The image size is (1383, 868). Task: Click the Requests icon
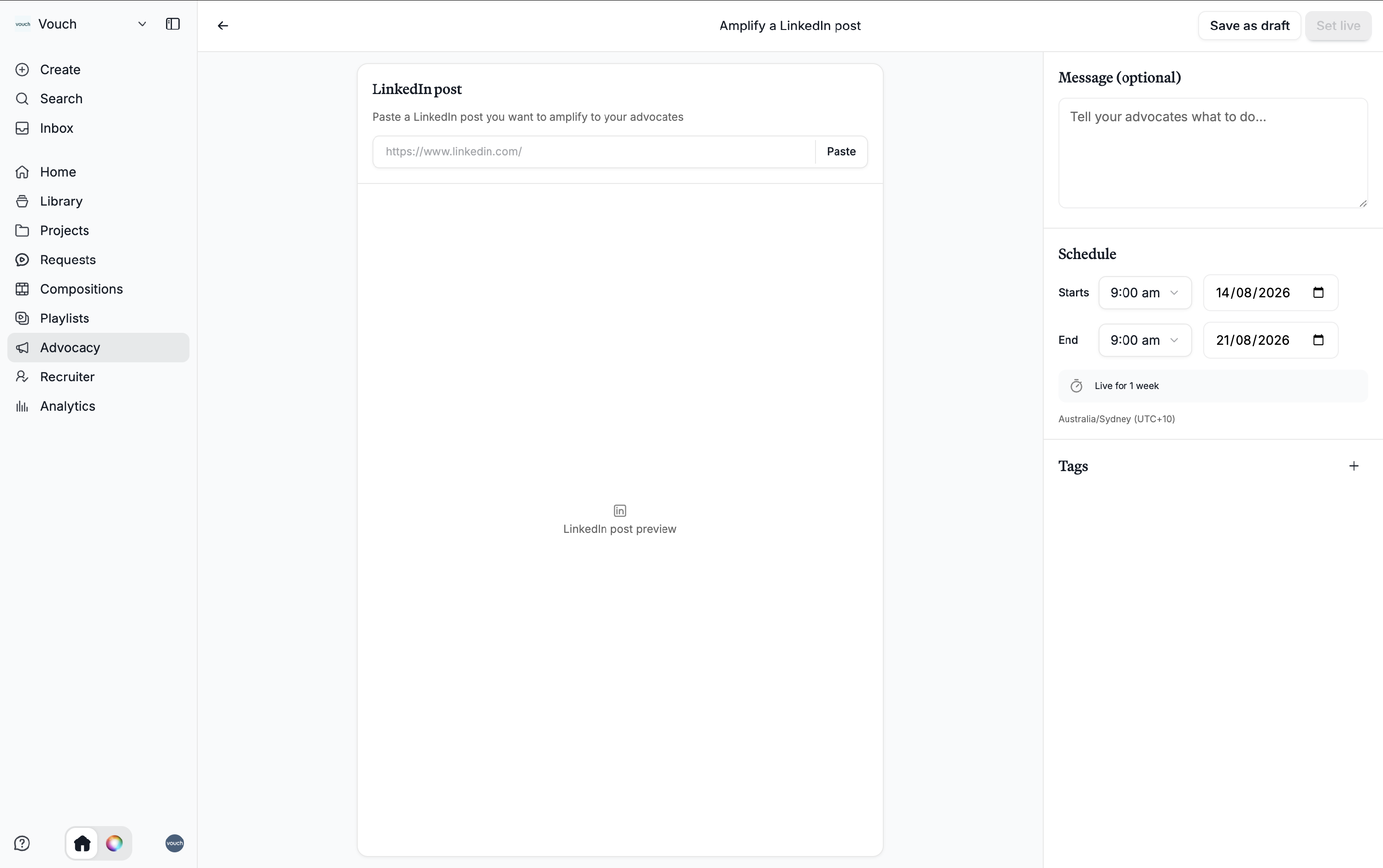click(x=22, y=260)
